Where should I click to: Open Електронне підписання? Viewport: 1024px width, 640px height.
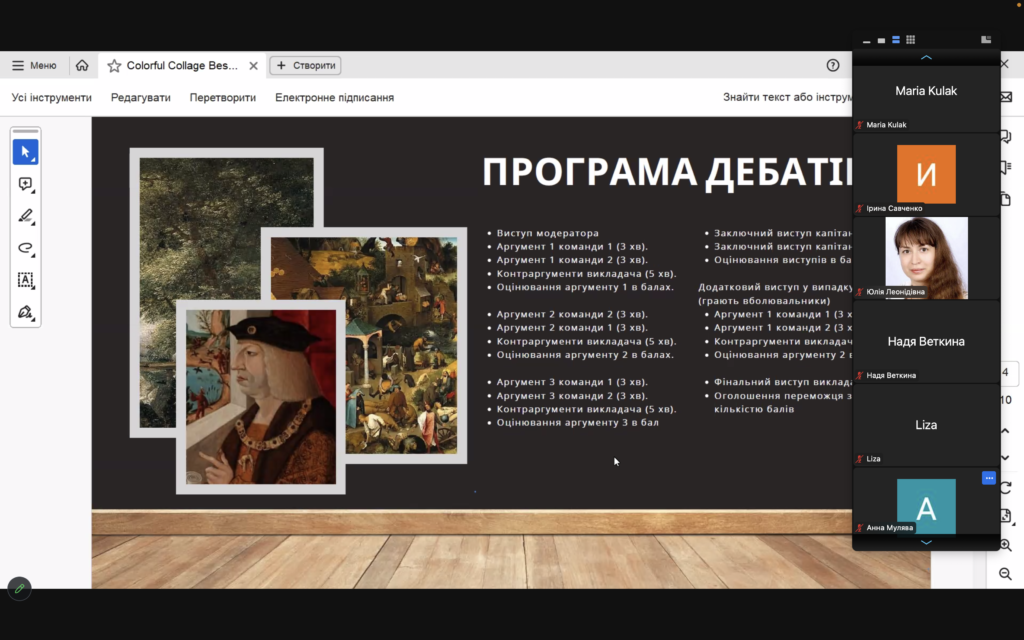(x=334, y=97)
